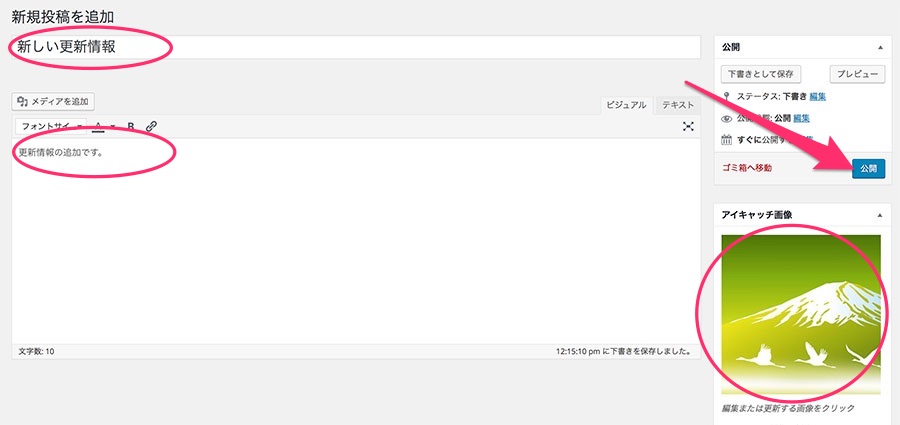
Task: Switch to the テキスト editor tab
Action: 678,105
